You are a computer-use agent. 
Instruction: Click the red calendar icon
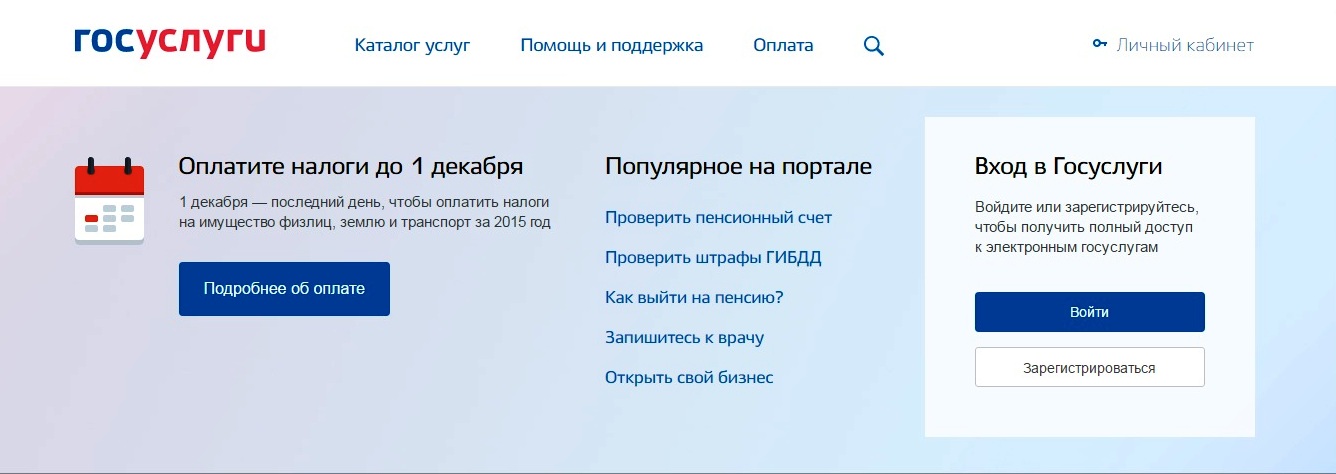[110, 200]
